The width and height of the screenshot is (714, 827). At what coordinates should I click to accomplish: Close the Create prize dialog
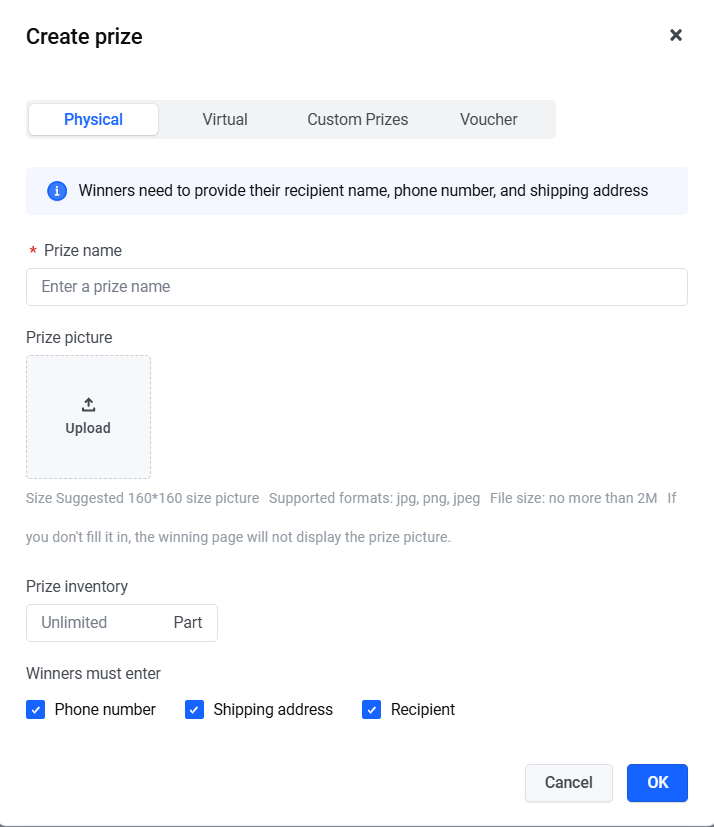[x=676, y=35]
